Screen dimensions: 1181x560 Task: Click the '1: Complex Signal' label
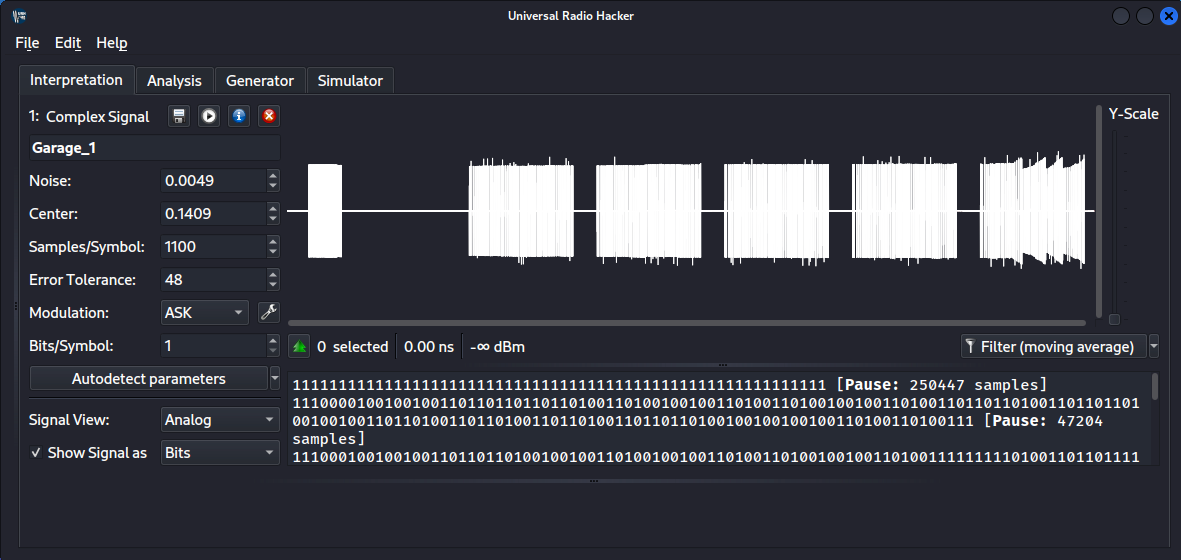(x=89, y=117)
